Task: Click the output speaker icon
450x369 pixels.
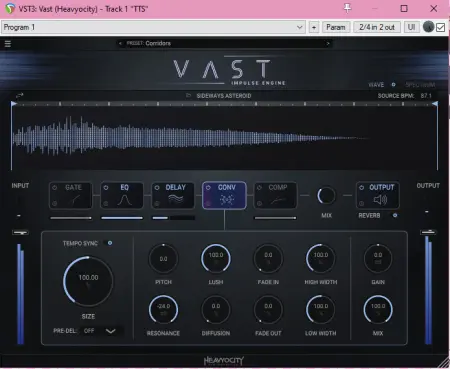Action: (380, 200)
